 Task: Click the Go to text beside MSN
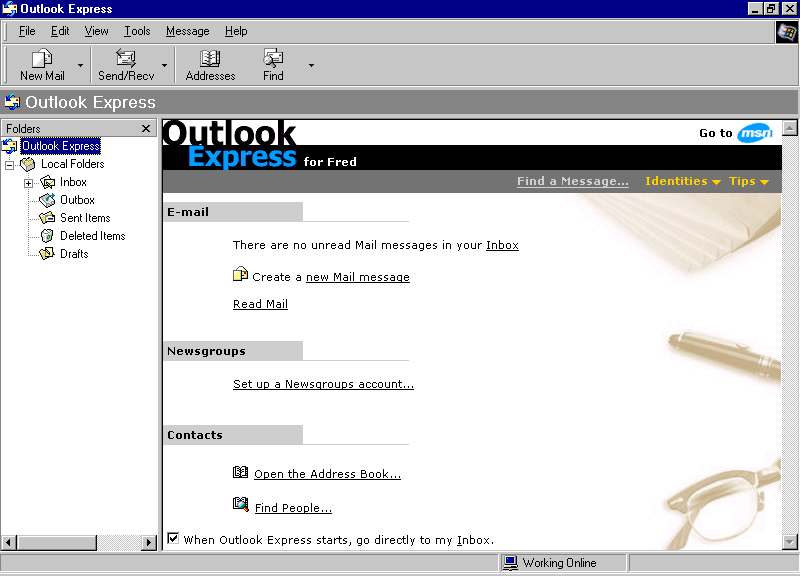tap(715, 133)
